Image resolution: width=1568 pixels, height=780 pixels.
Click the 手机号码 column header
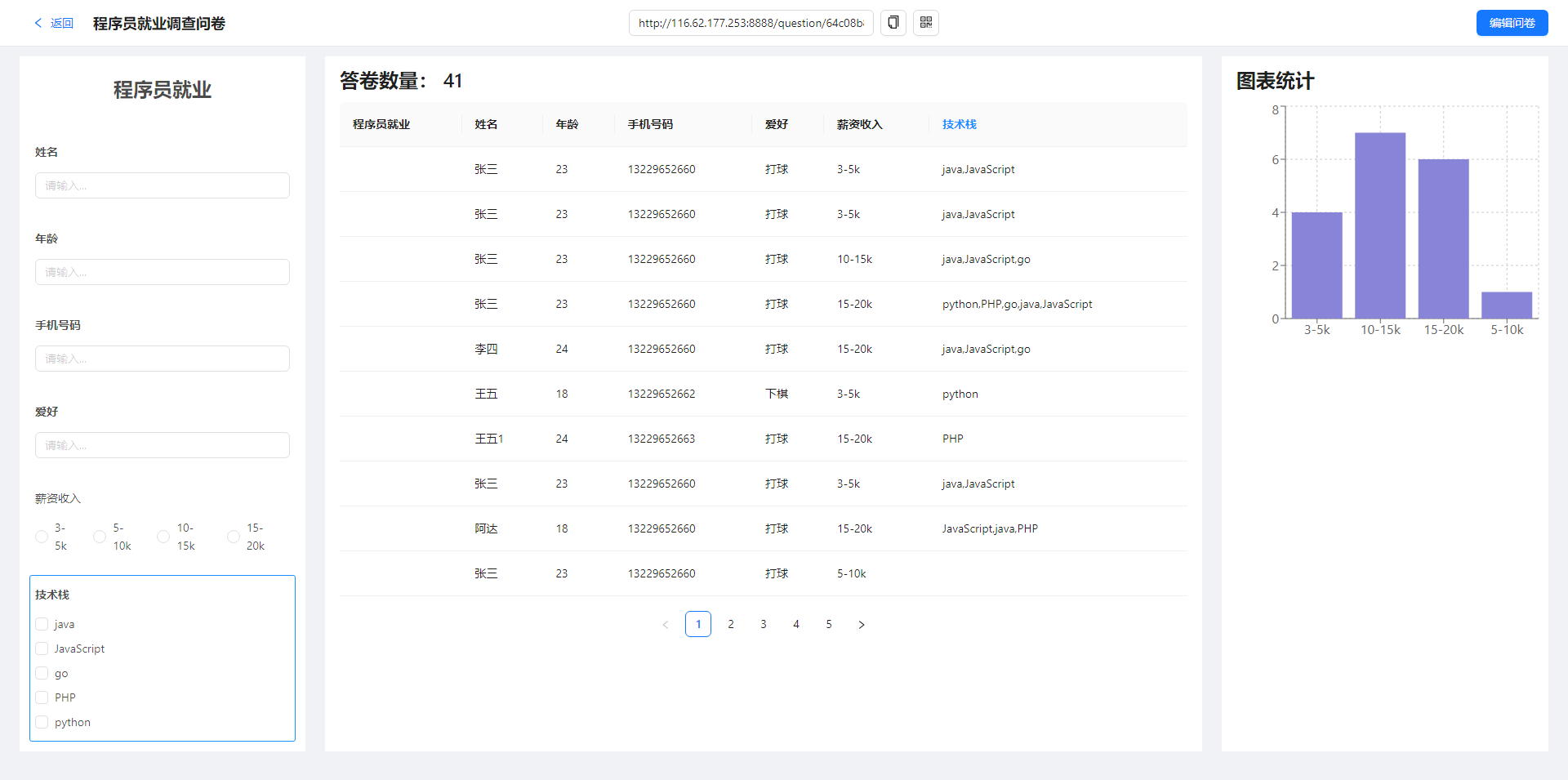click(x=651, y=124)
